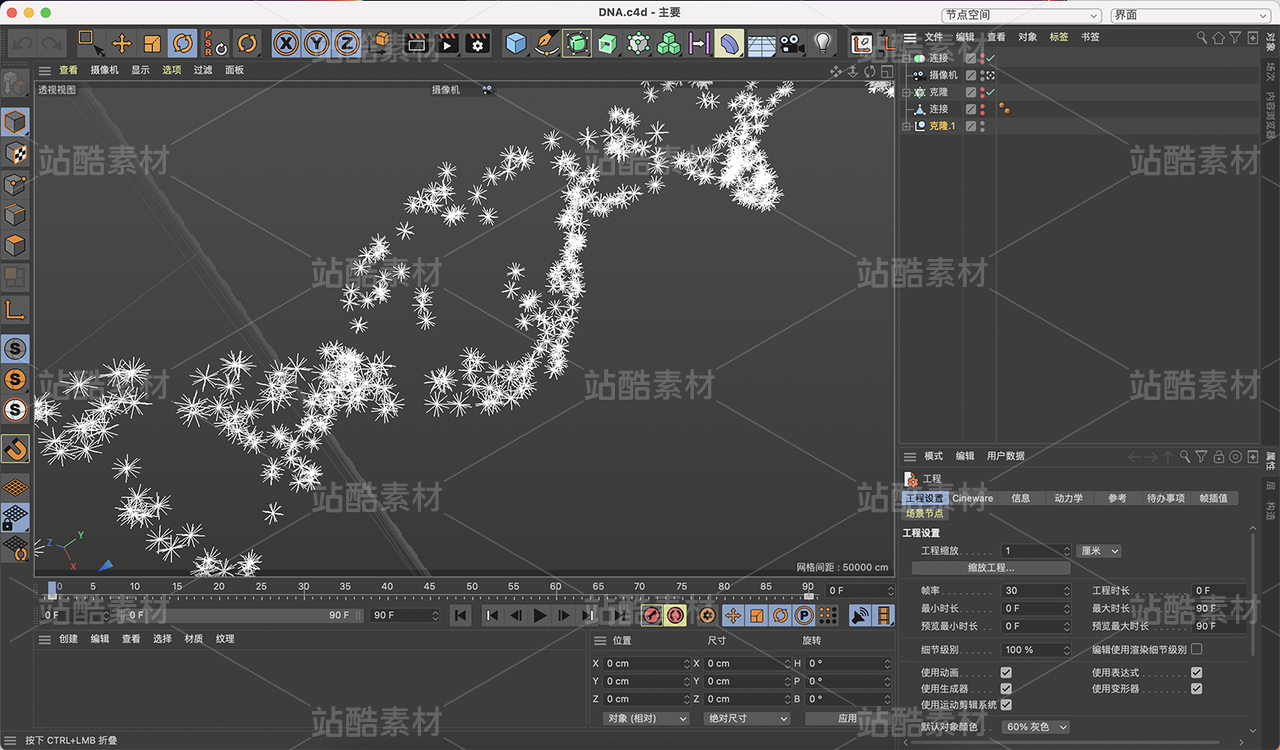
Task: Toggle 使用表达式 checkbox
Action: 1196,673
